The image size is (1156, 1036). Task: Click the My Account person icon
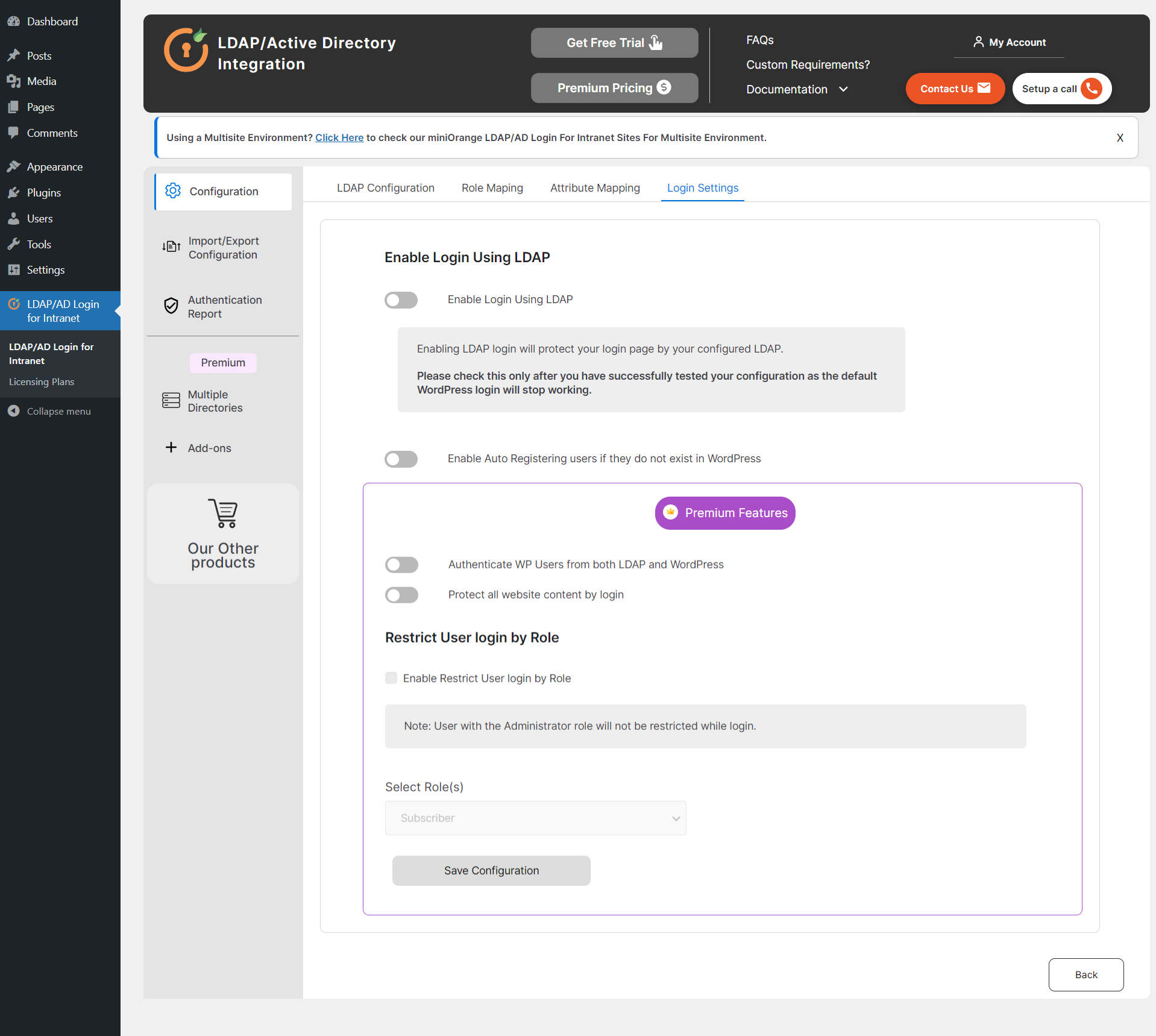(x=978, y=42)
